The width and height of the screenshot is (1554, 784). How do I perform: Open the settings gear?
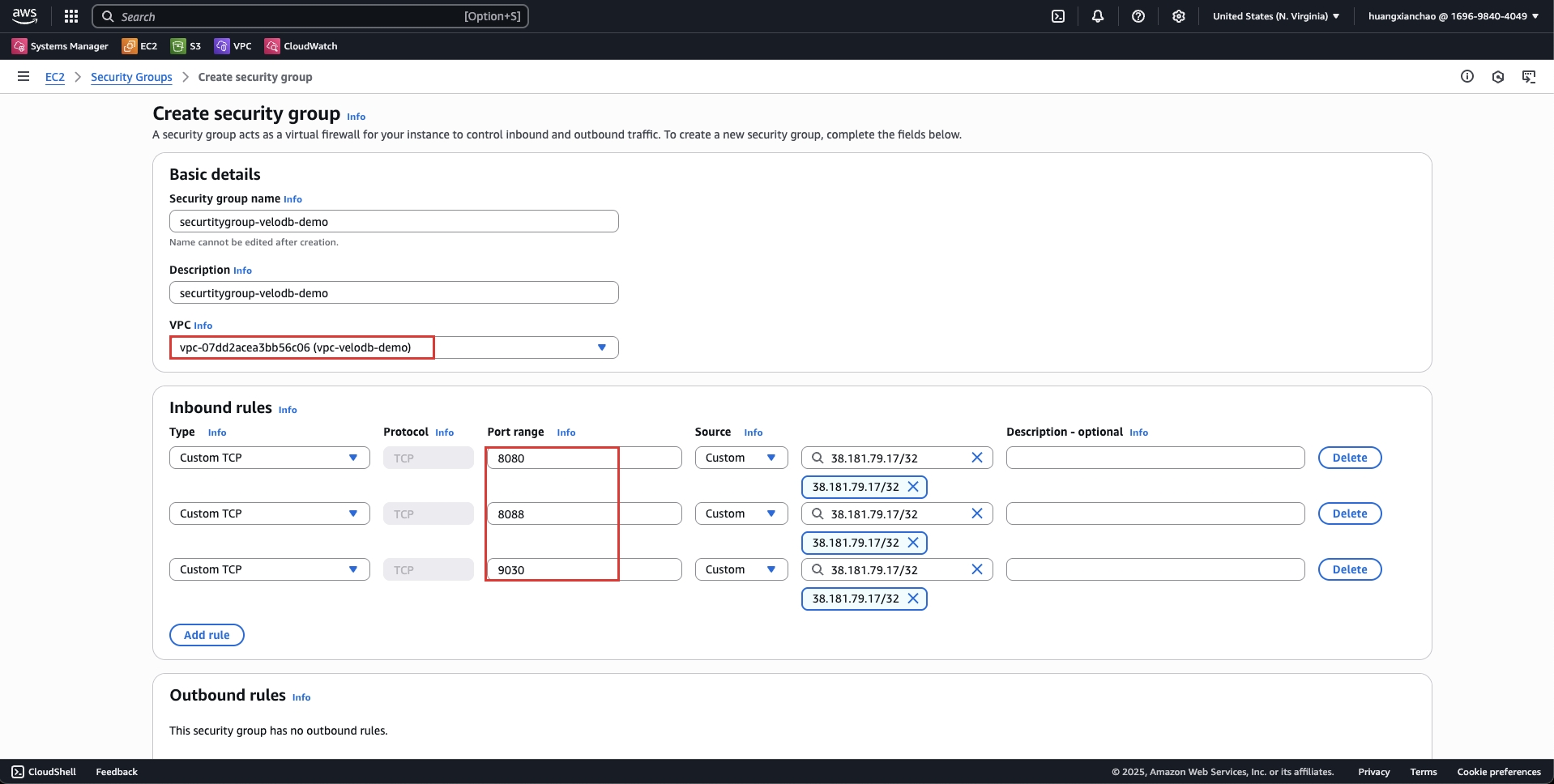pyautogui.click(x=1179, y=16)
